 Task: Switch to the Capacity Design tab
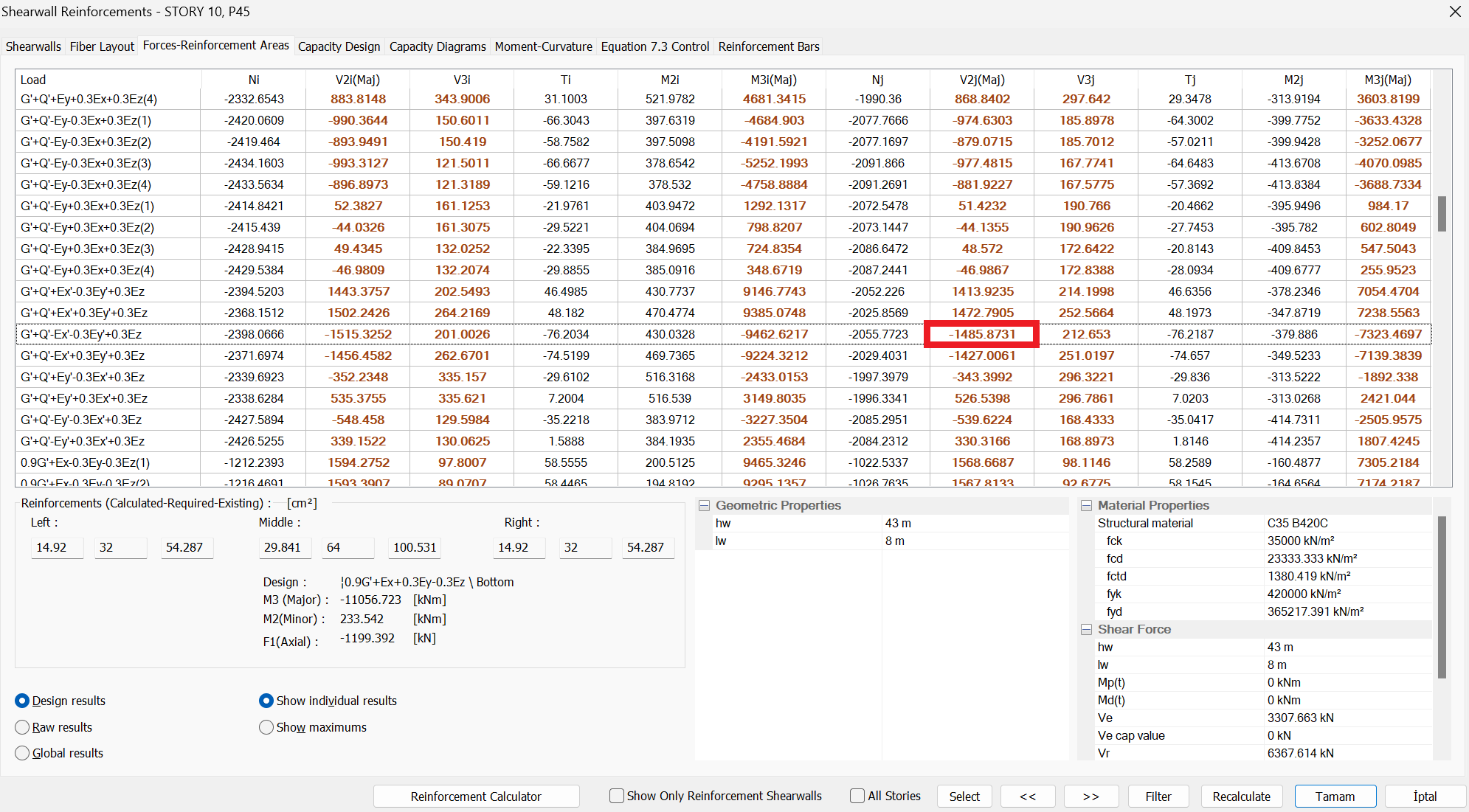click(339, 46)
